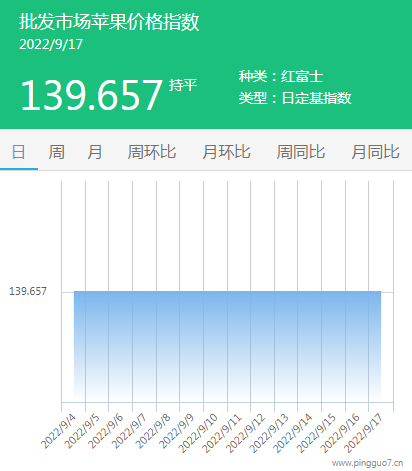The image size is (412, 471).
Task: Click the 2022/9/13 x-axis date label
Action: point(268,433)
